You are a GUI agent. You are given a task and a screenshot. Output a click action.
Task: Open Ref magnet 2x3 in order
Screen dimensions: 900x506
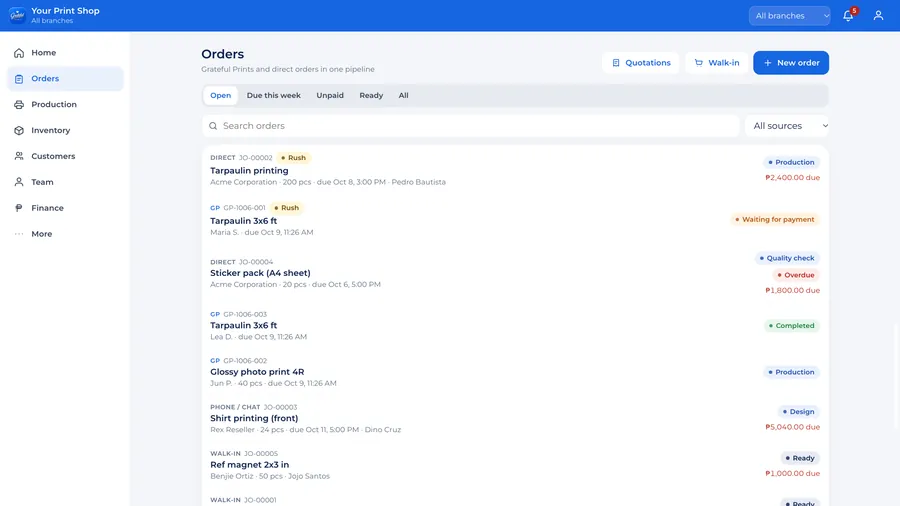[515, 465]
